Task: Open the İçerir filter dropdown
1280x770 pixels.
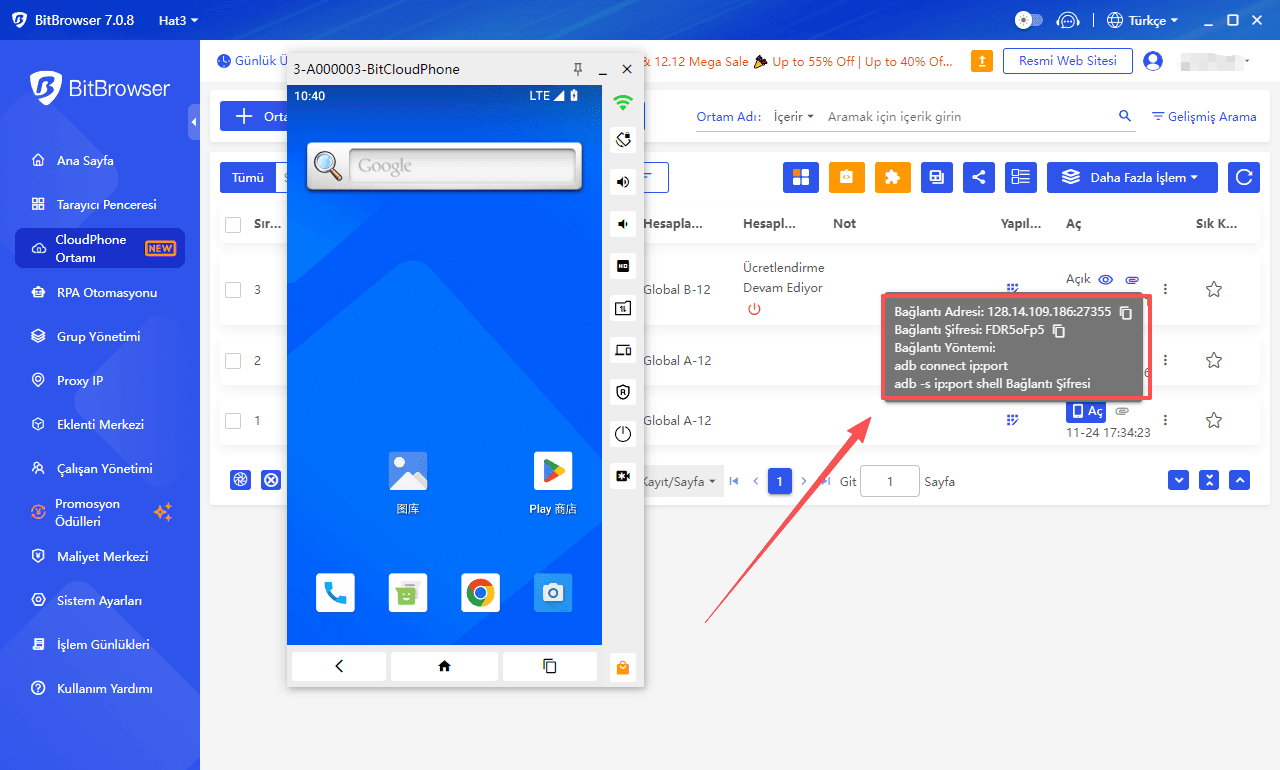Action: [x=794, y=116]
